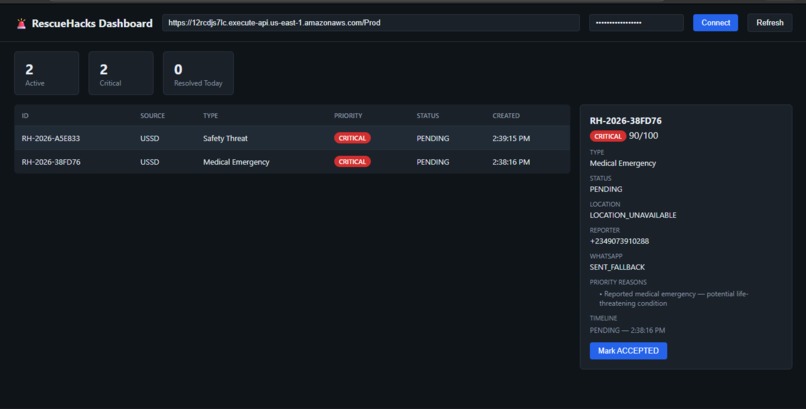Click the PRIORITY column header
806x409 pixels.
pyautogui.click(x=348, y=116)
